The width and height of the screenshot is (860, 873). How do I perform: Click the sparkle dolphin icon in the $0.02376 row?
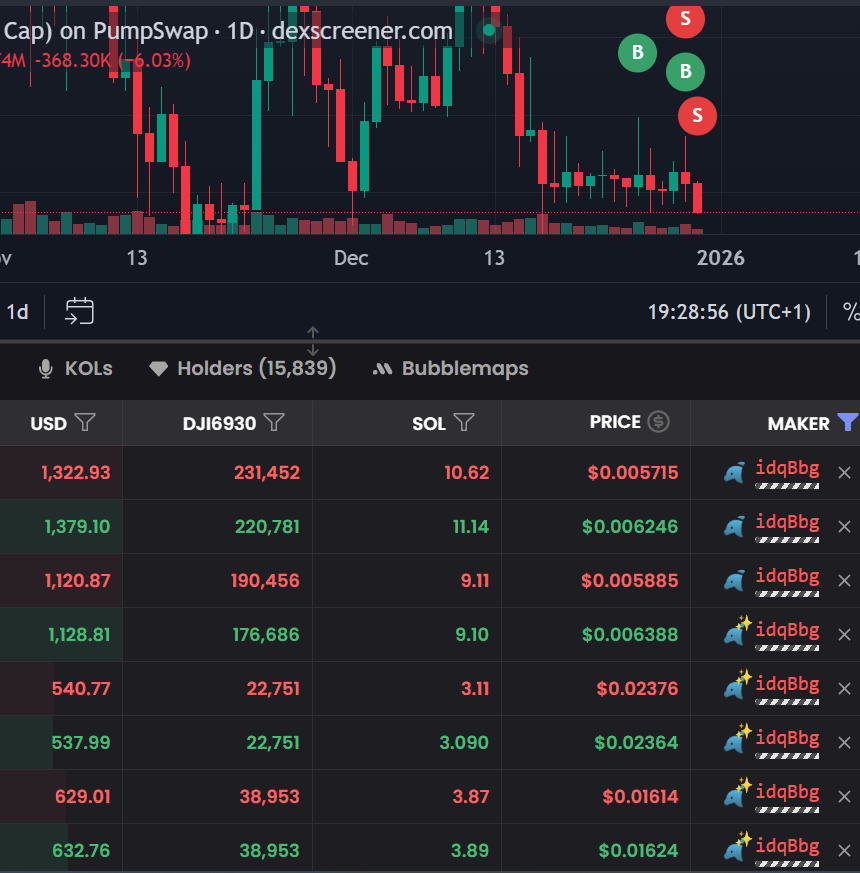coord(738,685)
